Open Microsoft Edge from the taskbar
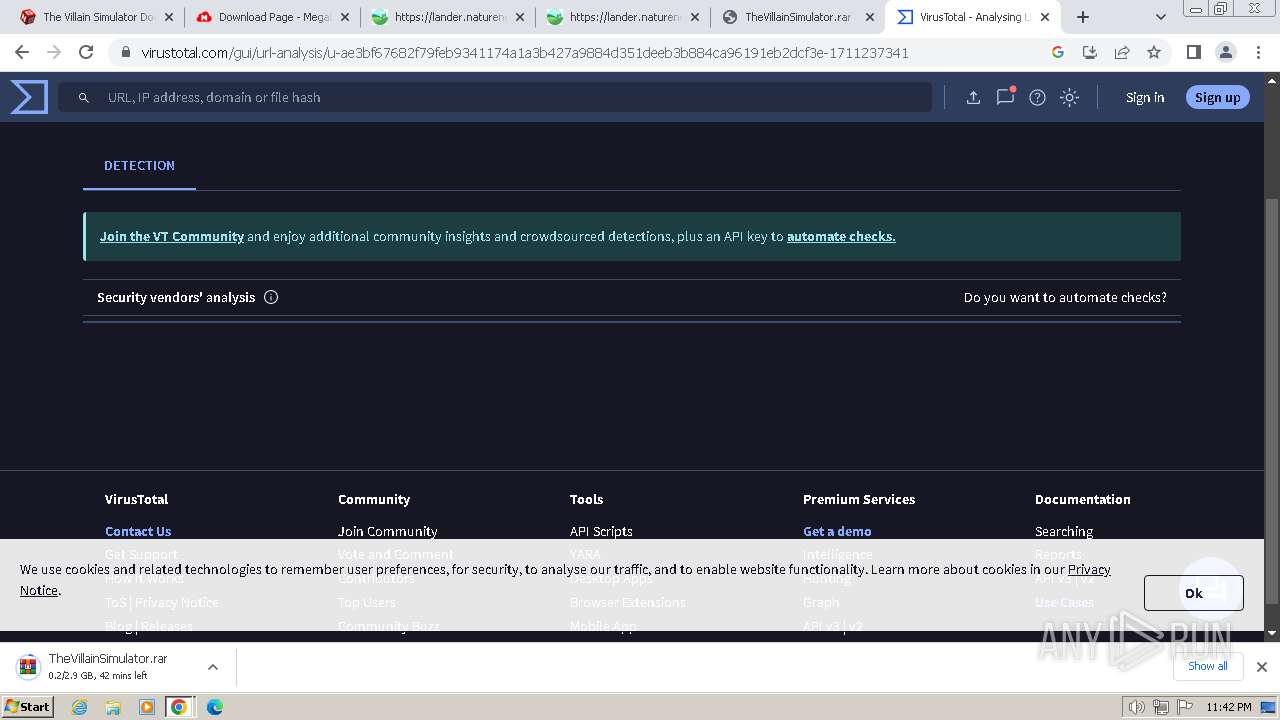The width and height of the screenshot is (1280, 720). (214, 707)
